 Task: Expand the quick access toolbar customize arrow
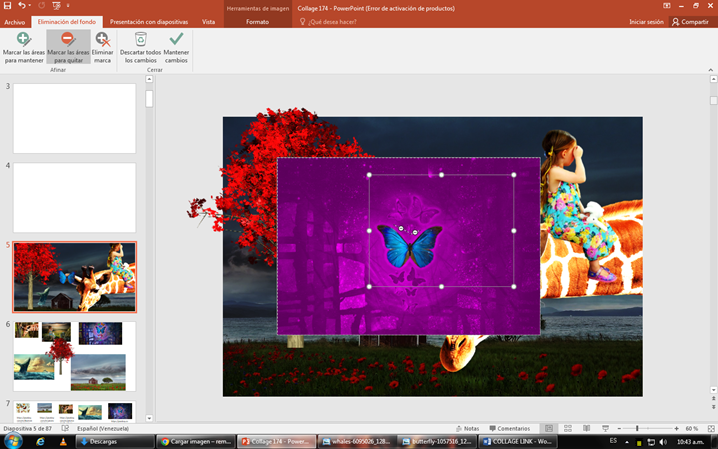(68, 5)
